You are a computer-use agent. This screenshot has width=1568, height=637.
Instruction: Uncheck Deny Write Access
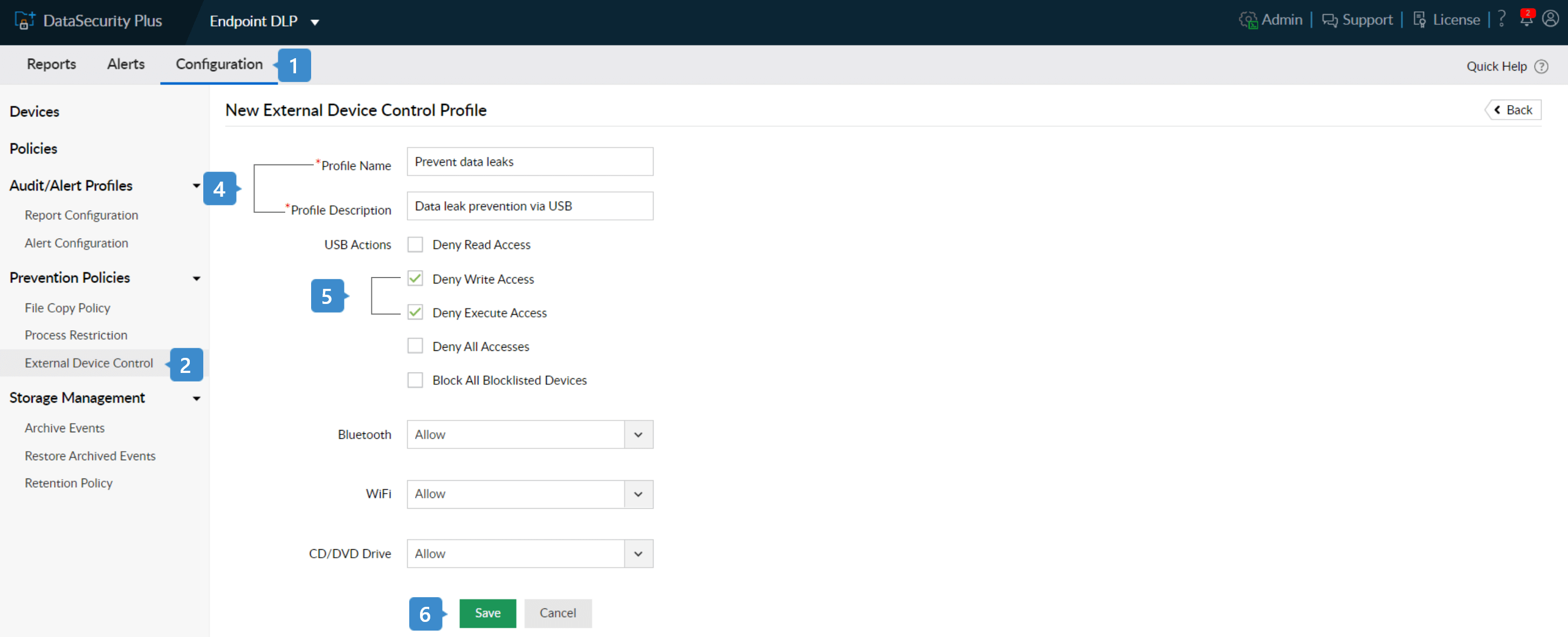coord(415,278)
